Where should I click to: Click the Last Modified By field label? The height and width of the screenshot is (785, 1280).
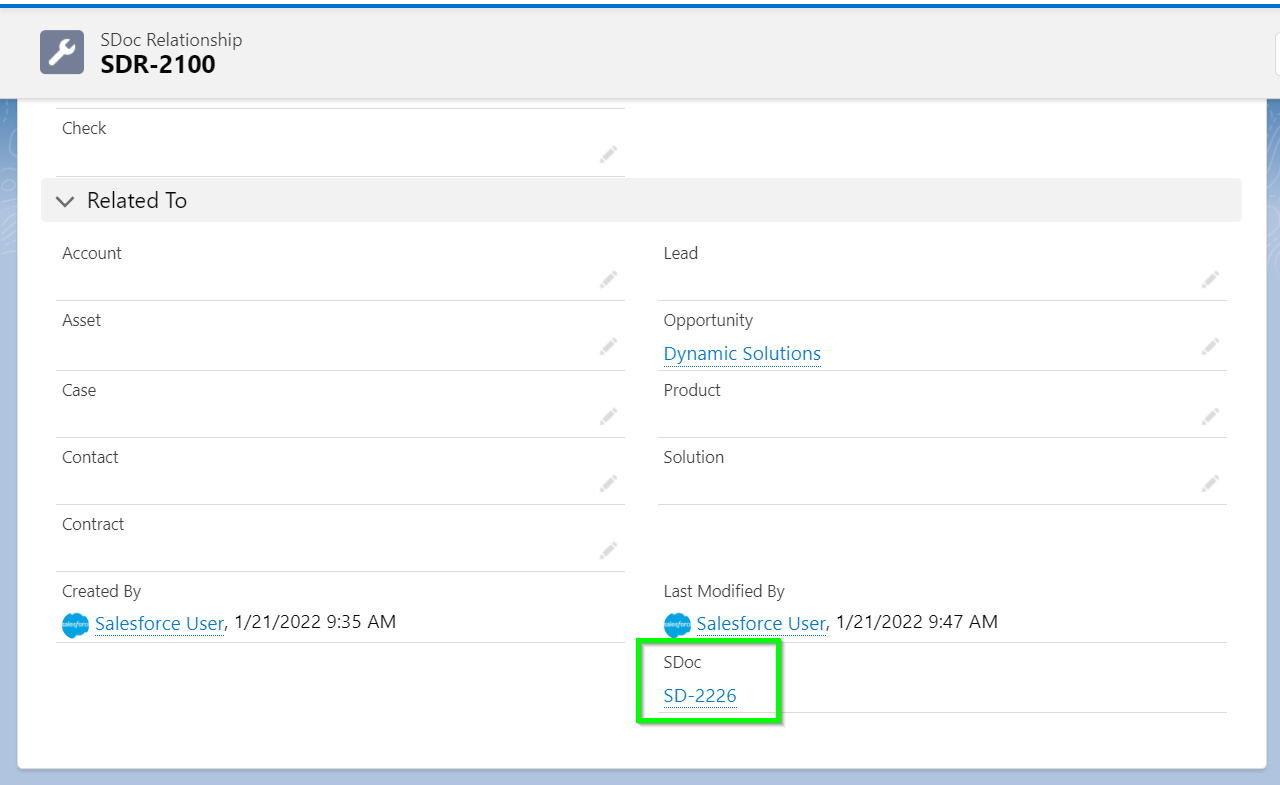click(724, 591)
